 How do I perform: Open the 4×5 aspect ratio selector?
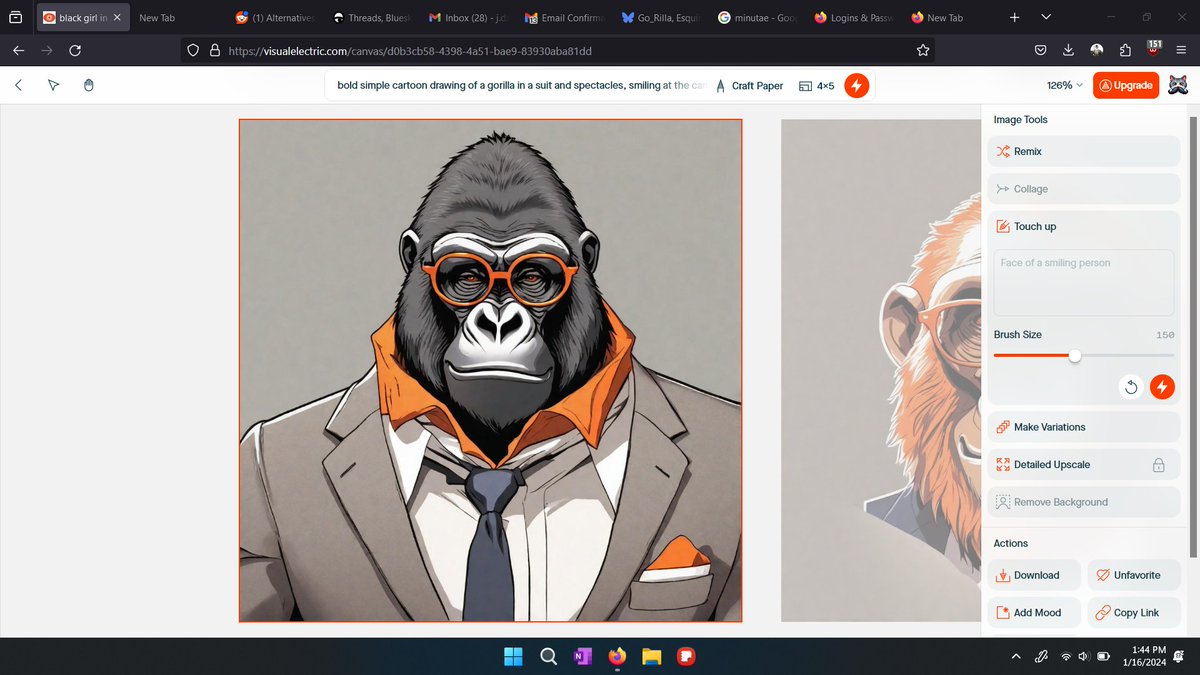(x=816, y=86)
